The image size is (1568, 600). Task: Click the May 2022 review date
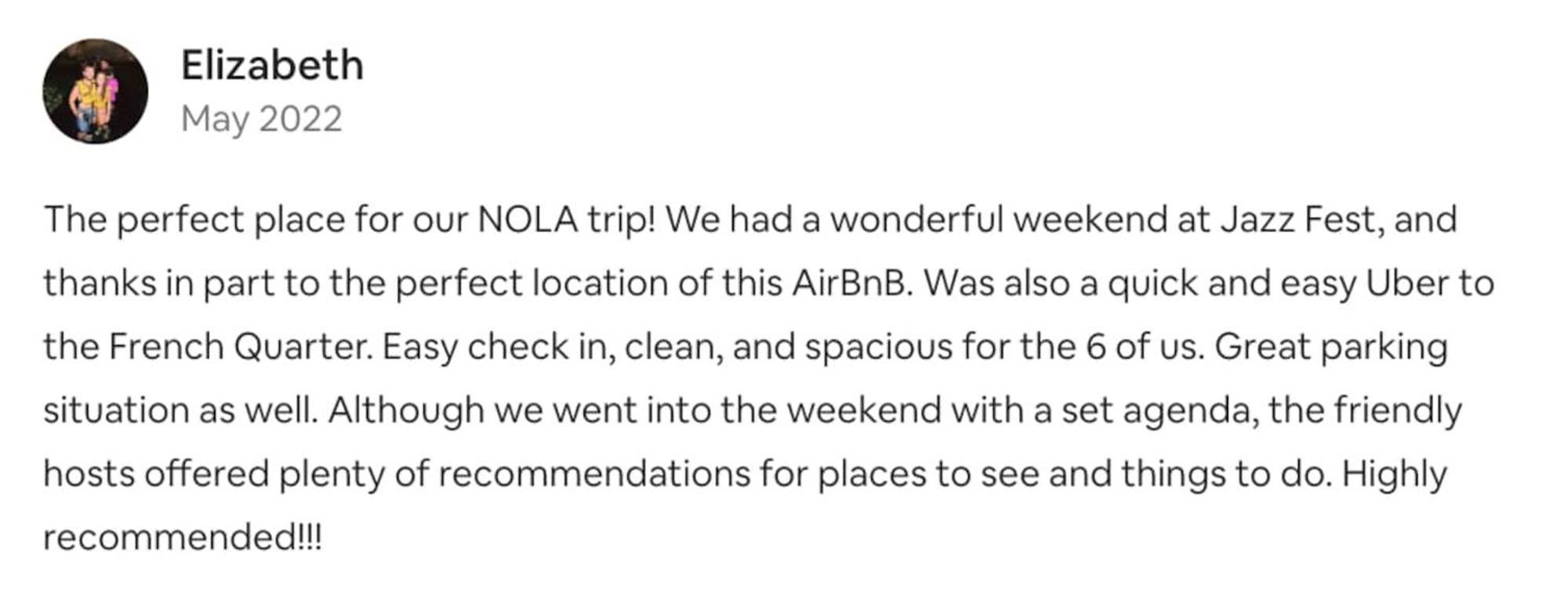(x=261, y=119)
